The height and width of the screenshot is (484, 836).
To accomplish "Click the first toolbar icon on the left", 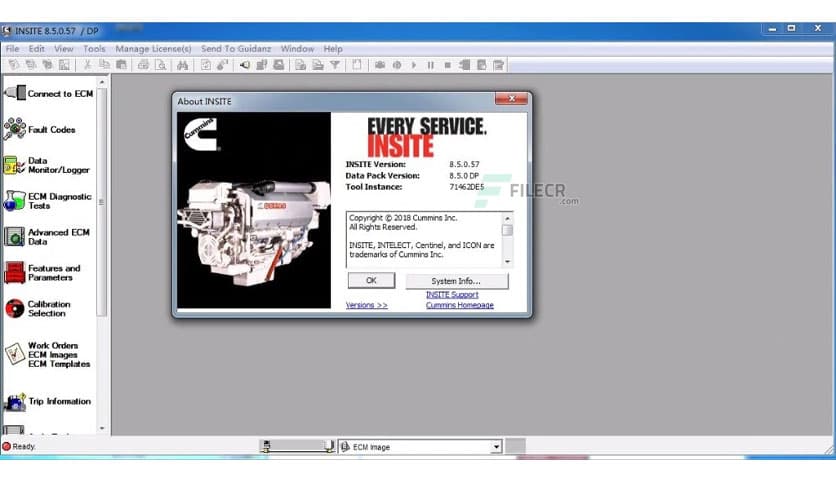I will click(x=13, y=65).
